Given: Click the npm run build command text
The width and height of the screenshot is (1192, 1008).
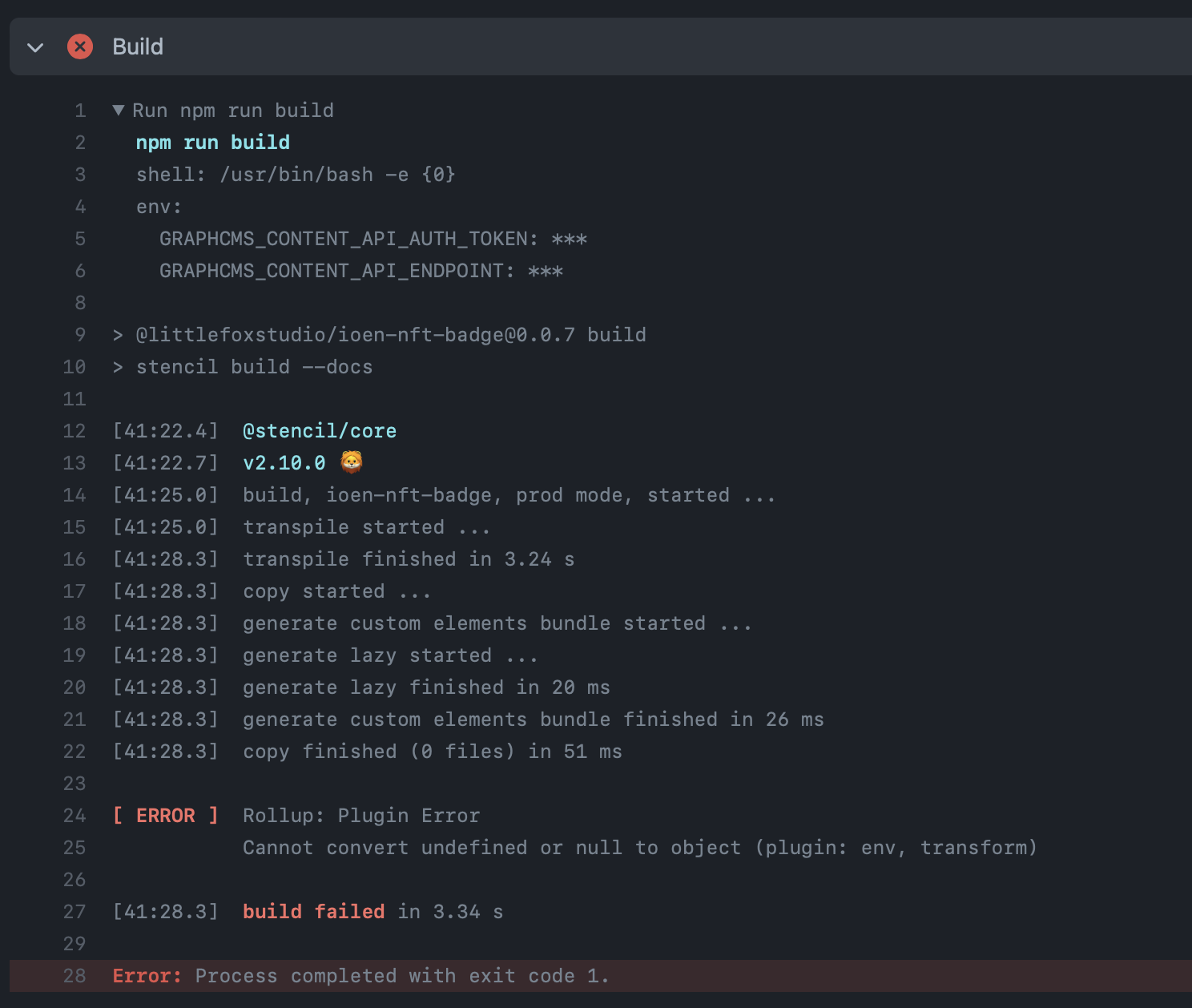Looking at the screenshot, I should 213,142.
